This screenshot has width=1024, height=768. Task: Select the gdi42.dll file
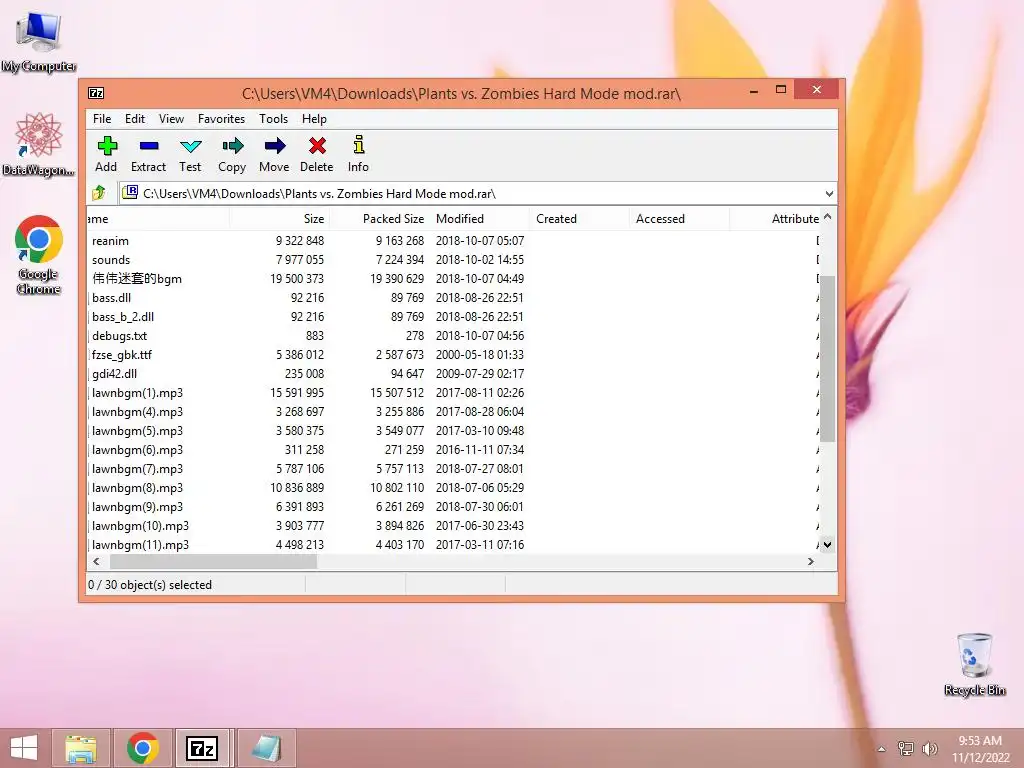click(x=453, y=374)
